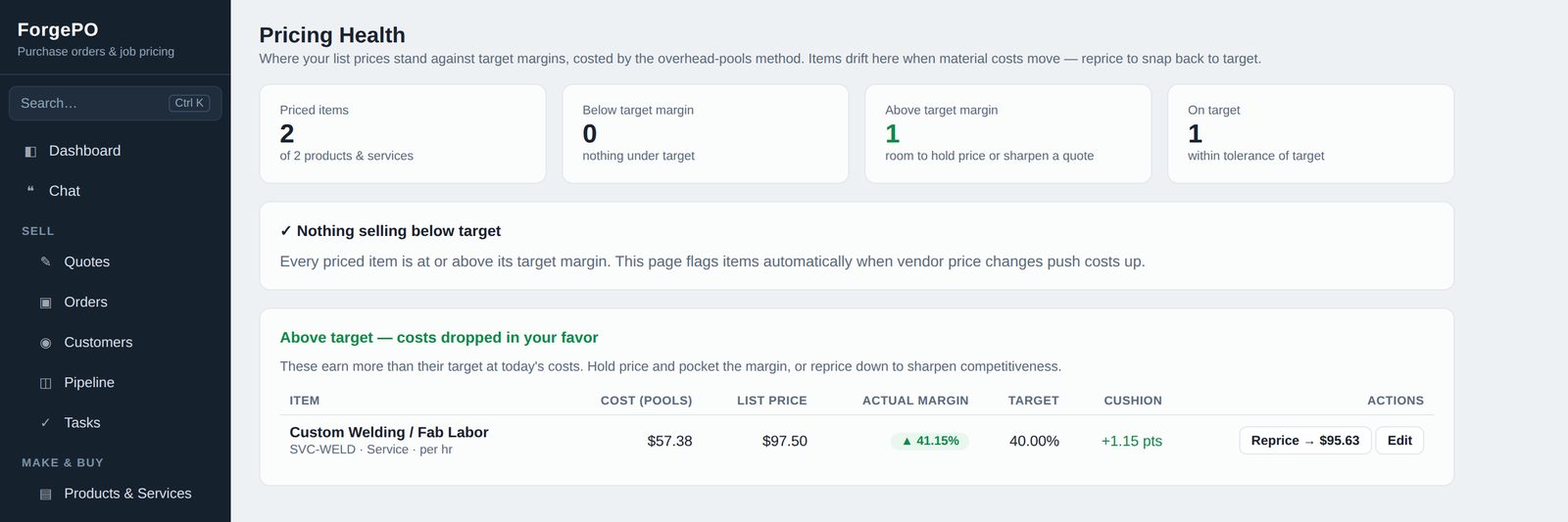Click the LIST PRICE column header

(772, 401)
